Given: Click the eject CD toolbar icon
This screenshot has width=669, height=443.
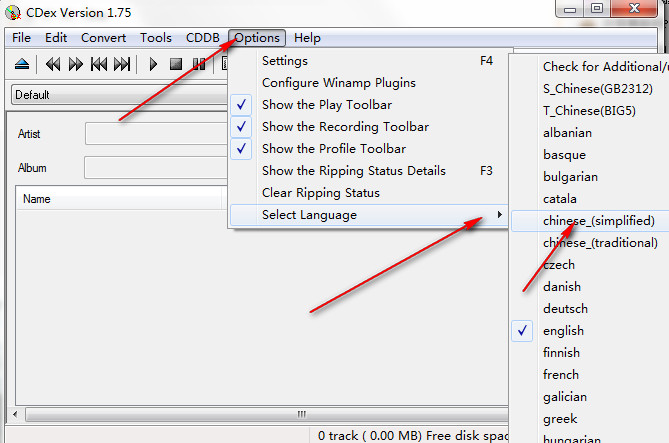Looking at the screenshot, I should [x=22, y=64].
